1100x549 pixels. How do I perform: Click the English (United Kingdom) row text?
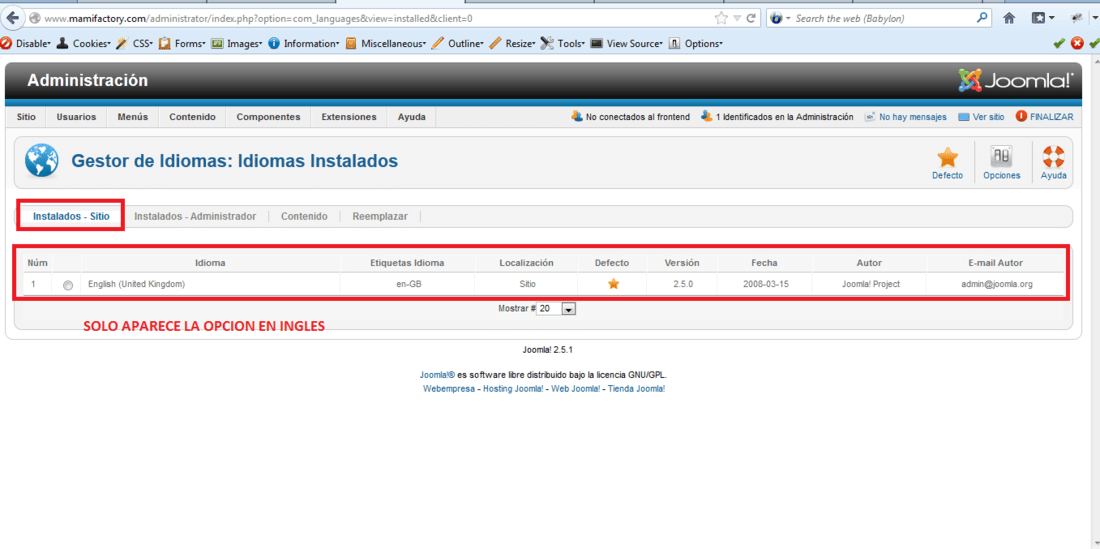(x=136, y=284)
